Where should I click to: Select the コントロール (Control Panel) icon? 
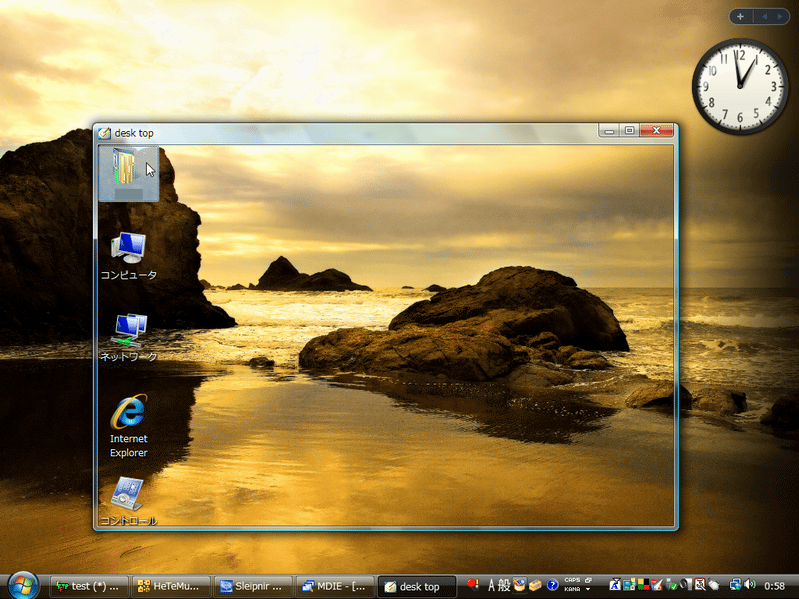128,494
